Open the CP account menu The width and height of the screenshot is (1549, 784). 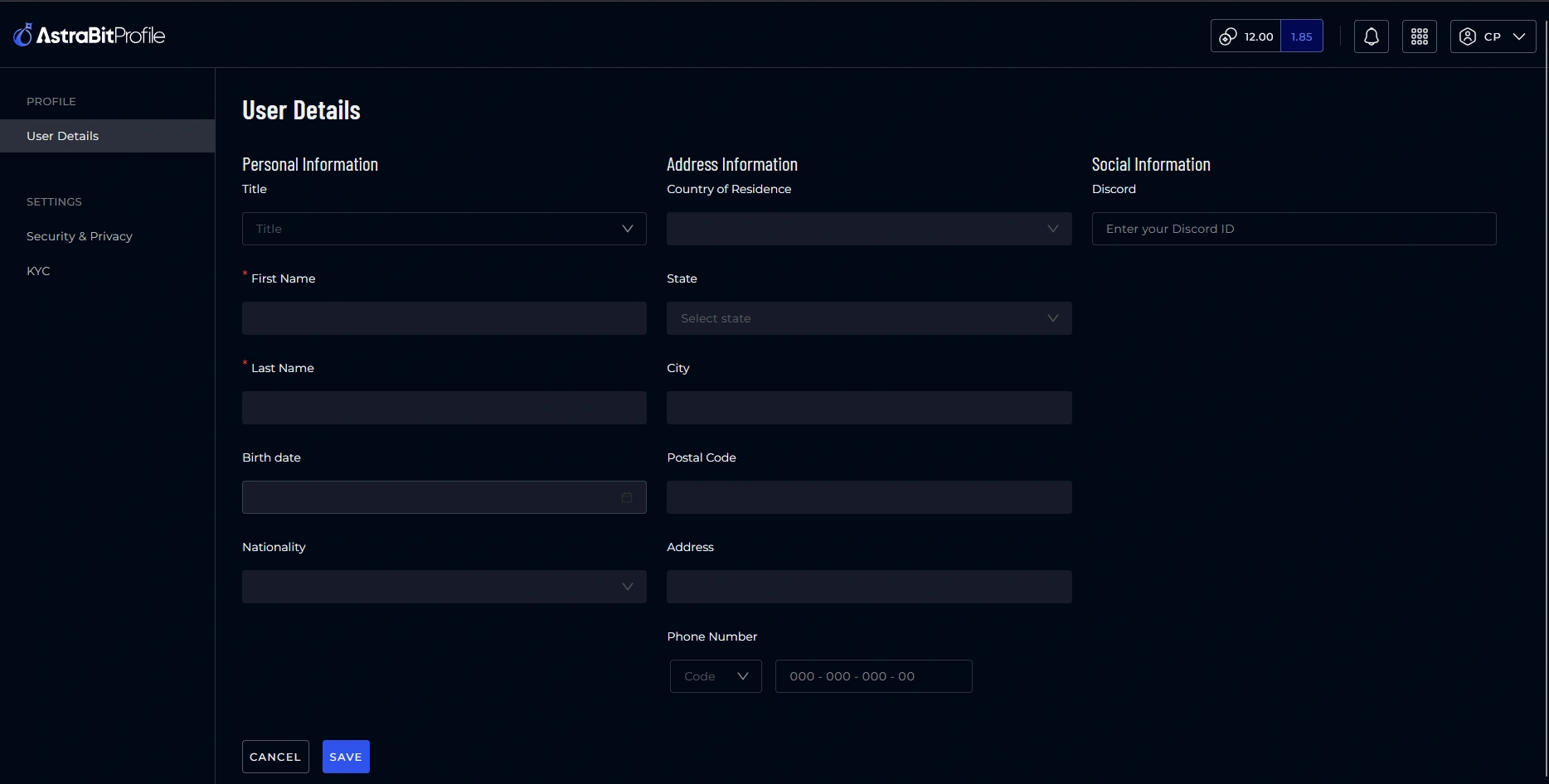(x=1493, y=36)
